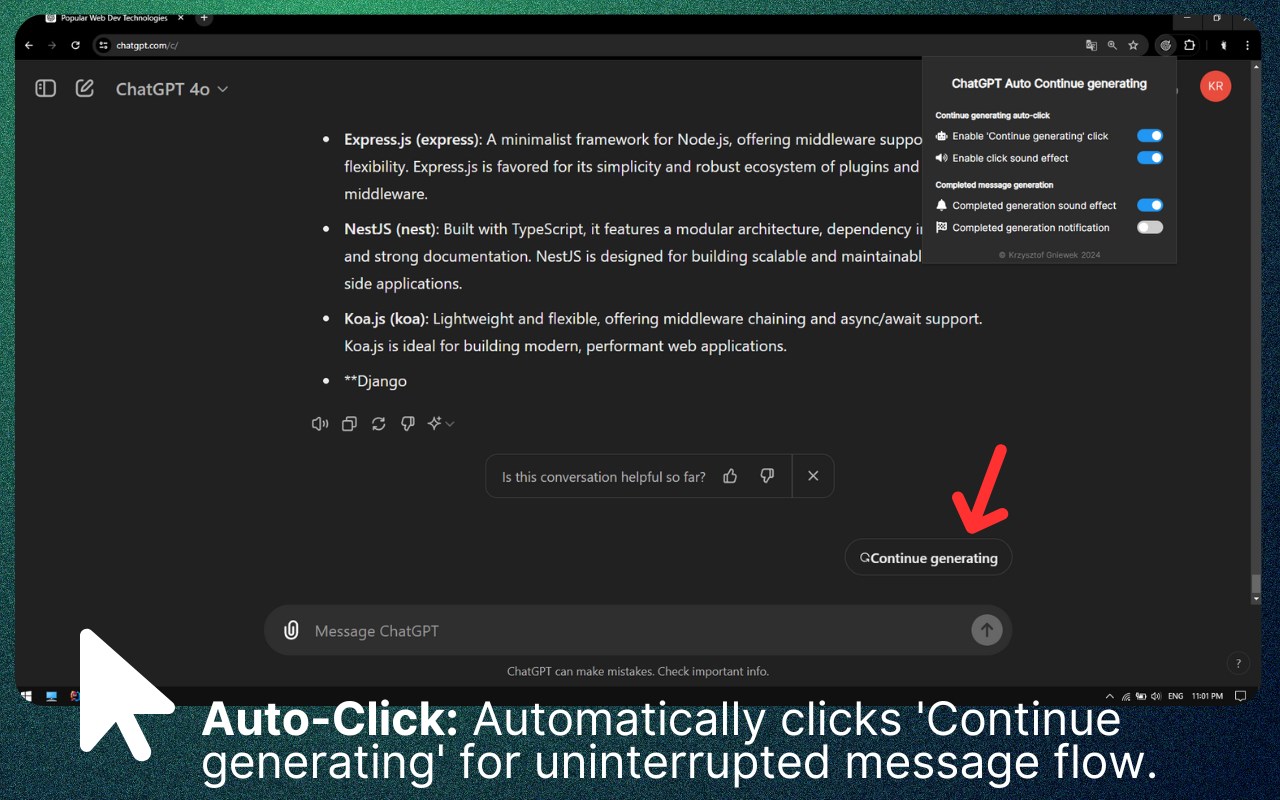Viewport: 1280px width, 800px height.
Task: Open the question mark help button
Action: pos(1238,663)
